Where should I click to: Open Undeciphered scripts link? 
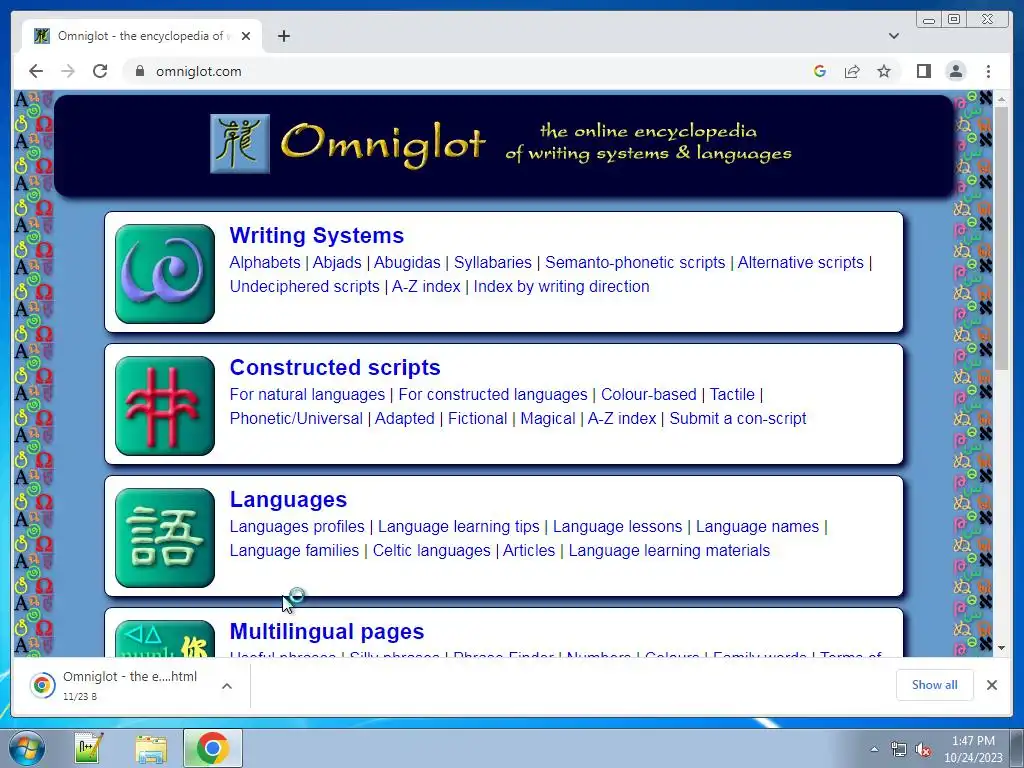304,287
